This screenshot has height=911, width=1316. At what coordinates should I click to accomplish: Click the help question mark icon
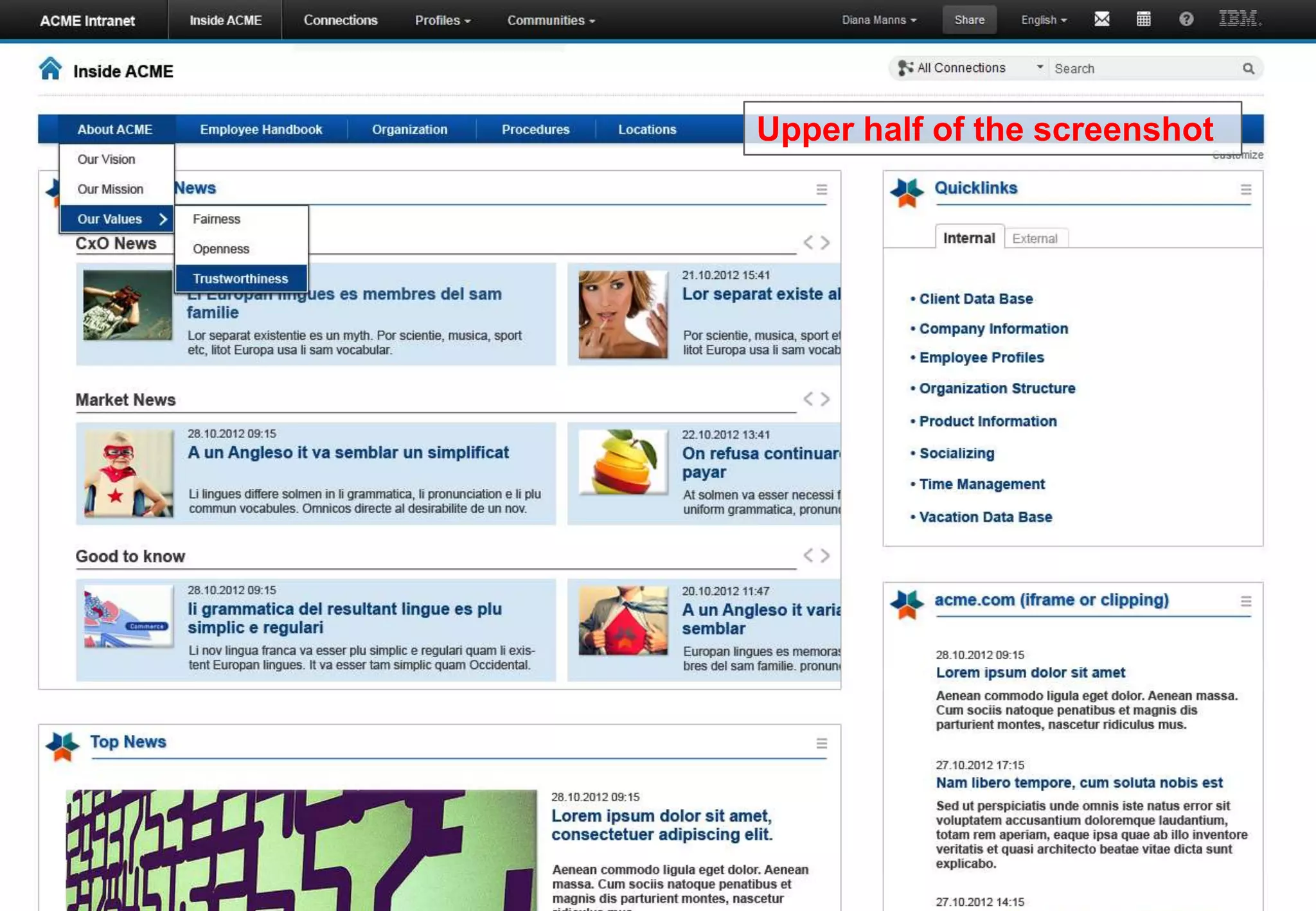[1186, 19]
